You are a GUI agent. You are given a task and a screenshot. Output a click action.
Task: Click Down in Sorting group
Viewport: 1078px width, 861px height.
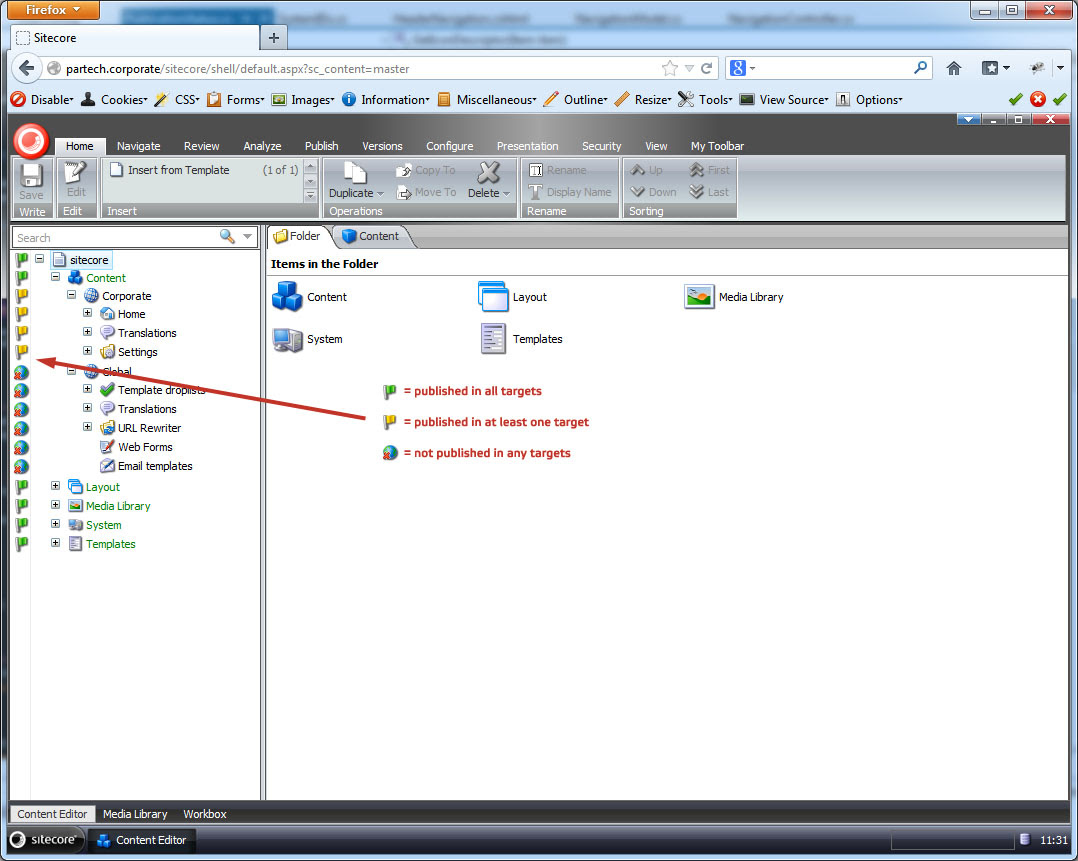[653, 193]
